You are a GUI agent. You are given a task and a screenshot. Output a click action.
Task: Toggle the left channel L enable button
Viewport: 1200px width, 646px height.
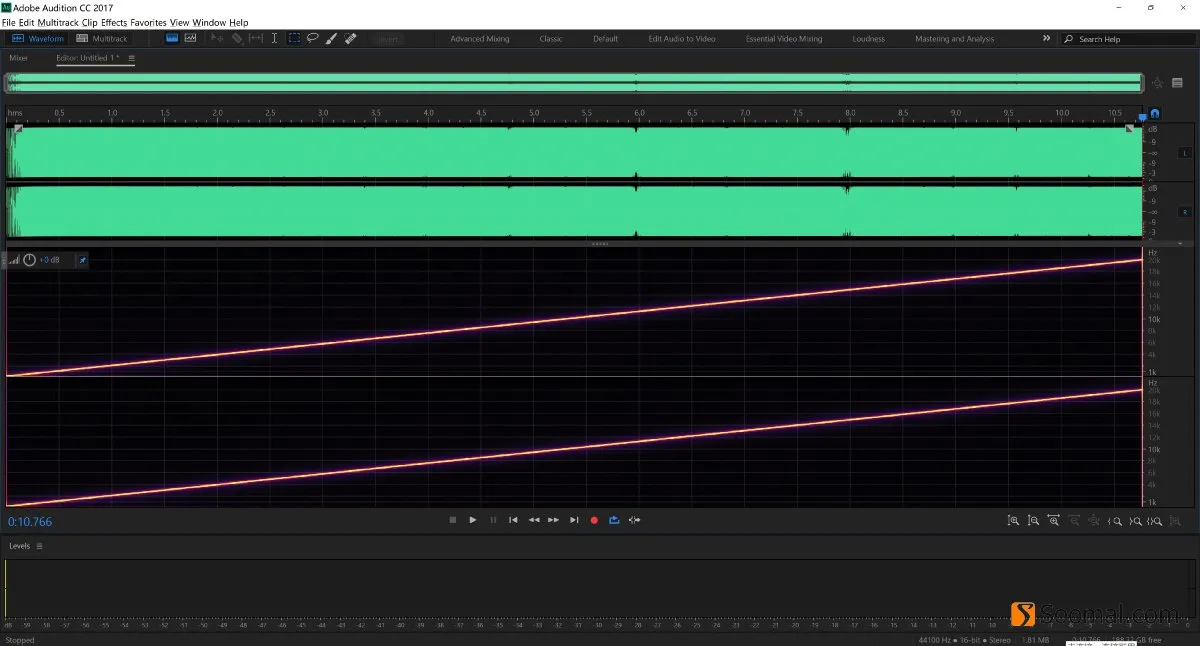[1185, 153]
